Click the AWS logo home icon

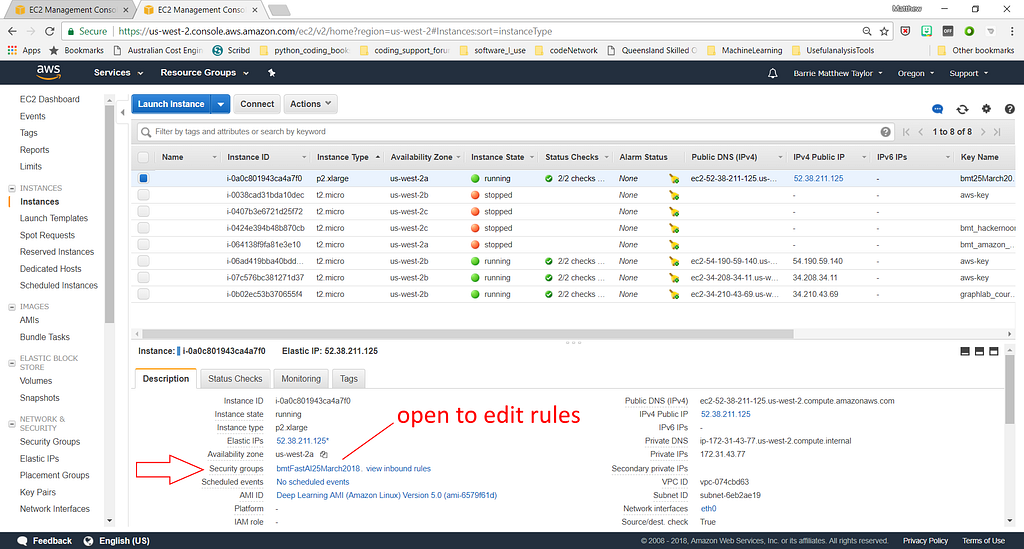tap(48, 72)
